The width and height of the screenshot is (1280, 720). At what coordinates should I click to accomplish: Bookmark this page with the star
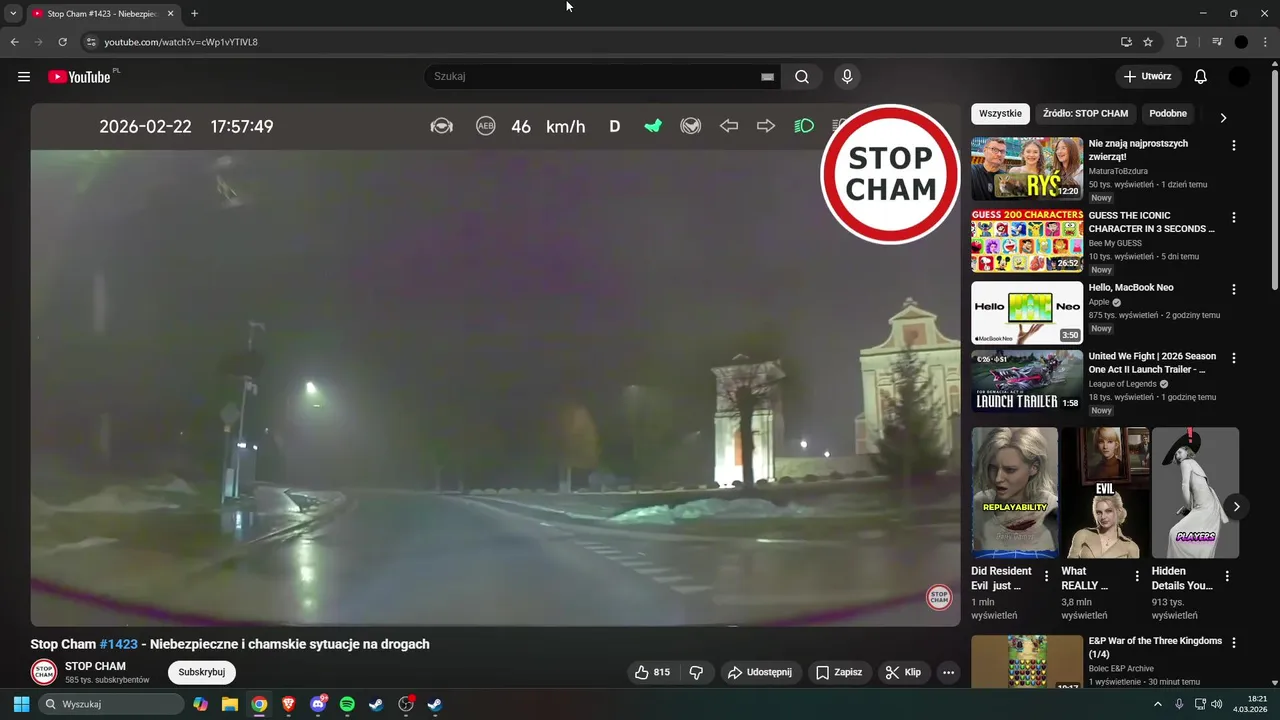point(1148,42)
